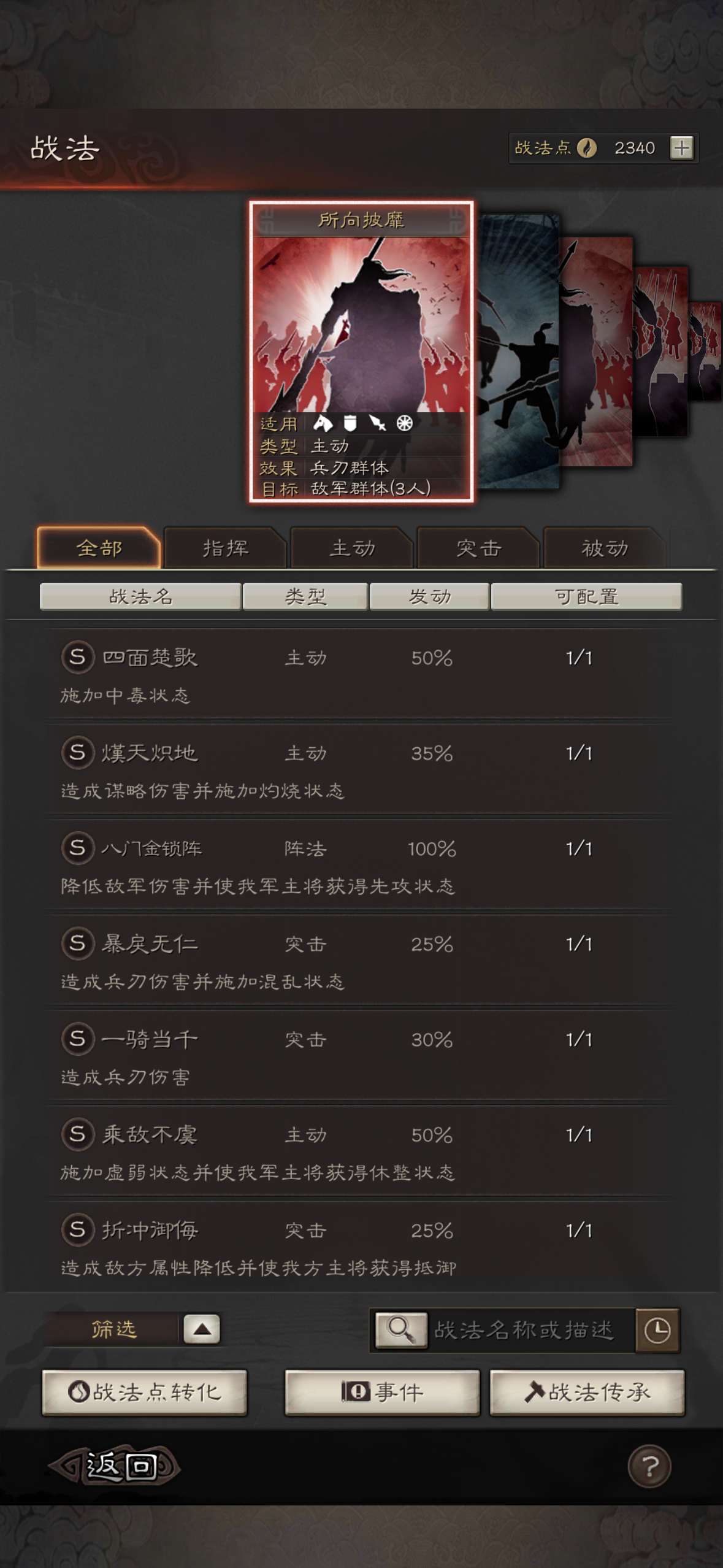This screenshot has width=723, height=1568.
Task: Open 战法点转化 button
Action: (x=145, y=1392)
